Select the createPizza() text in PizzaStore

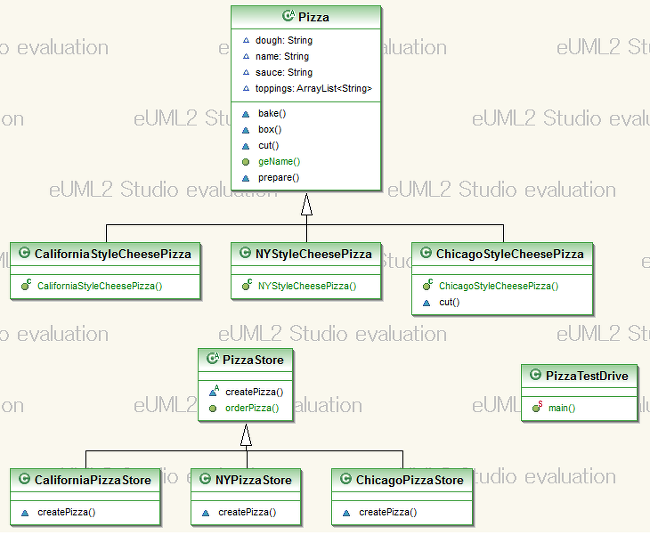click(x=254, y=392)
